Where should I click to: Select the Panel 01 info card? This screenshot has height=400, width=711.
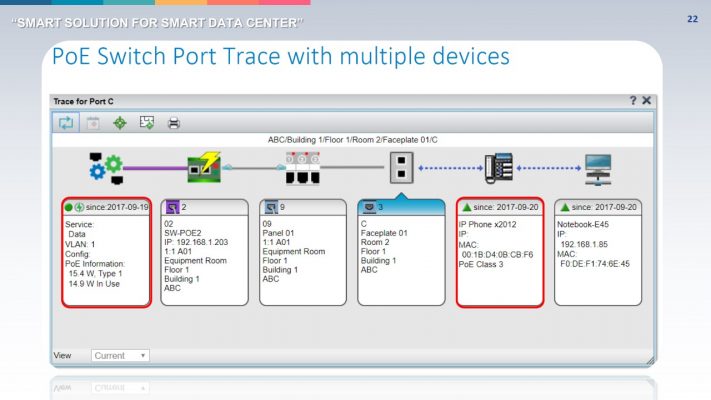coord(303,252)
